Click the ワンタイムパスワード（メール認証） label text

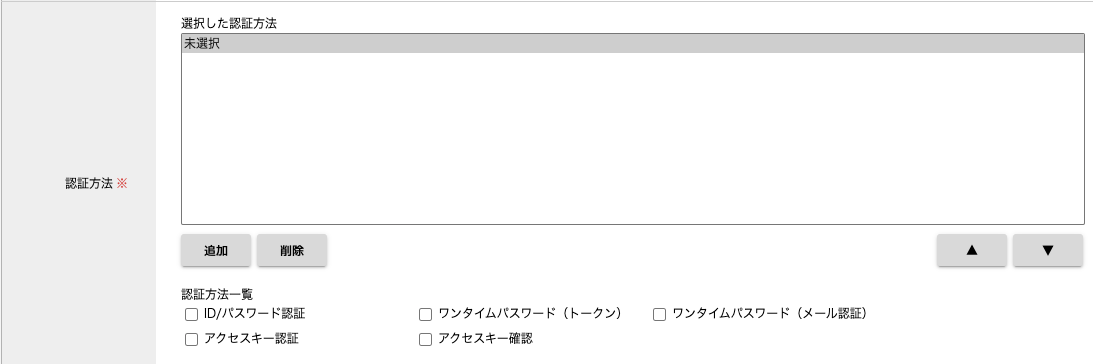click(x=770, y=314)
